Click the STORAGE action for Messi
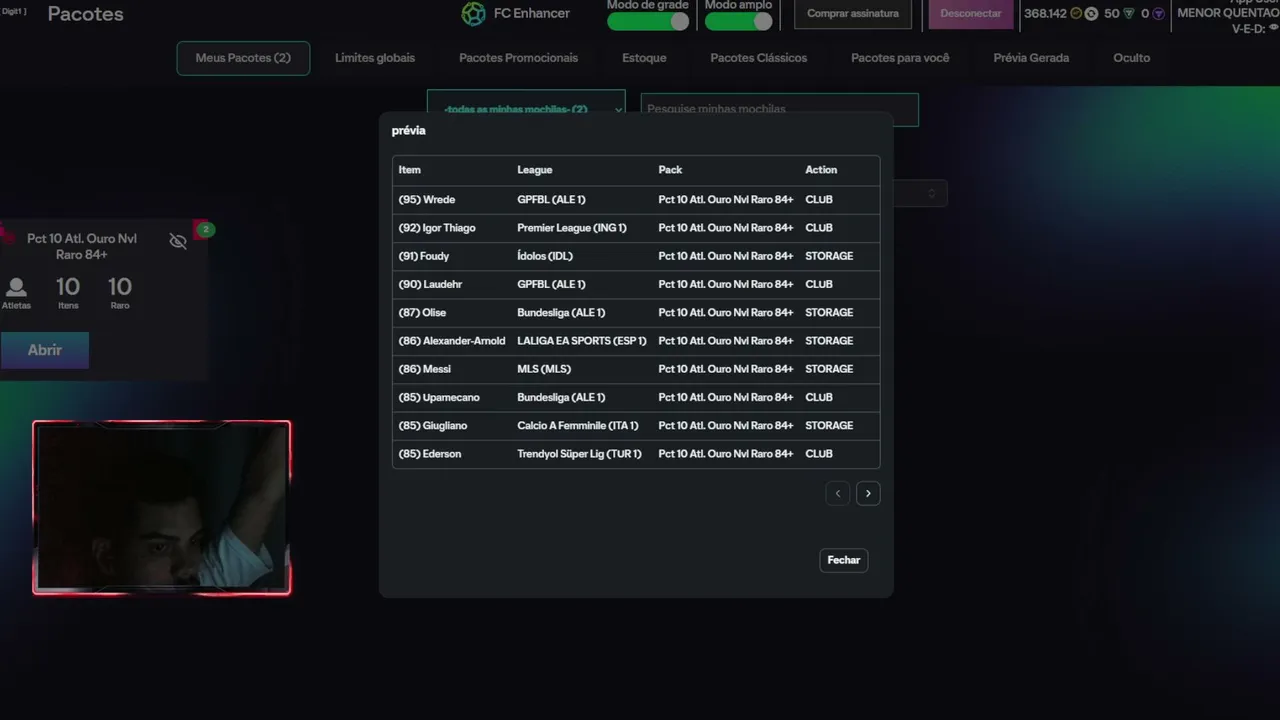The image size is (1280, 720). coord(829,369)
